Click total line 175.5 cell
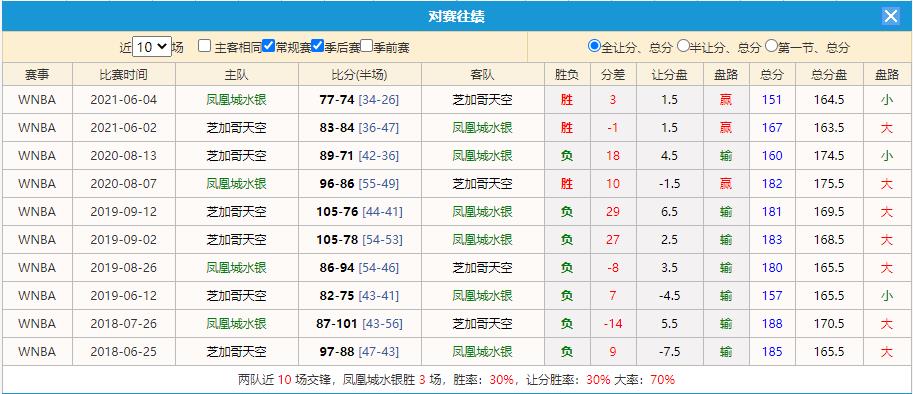This screenshot has height=394, width=913. (x=829, y=184)
